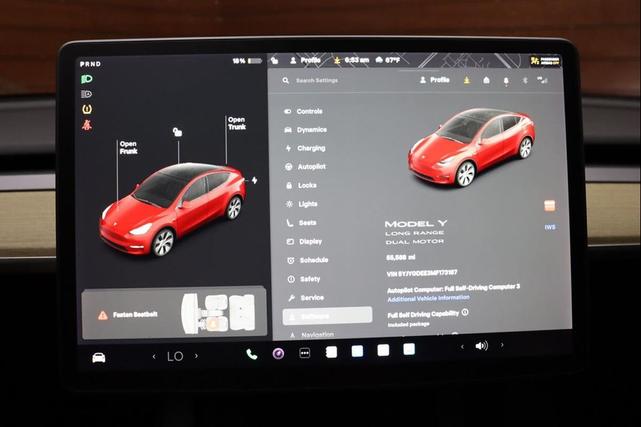
Task: Open the Service settings menu
Action: point(306,298)
